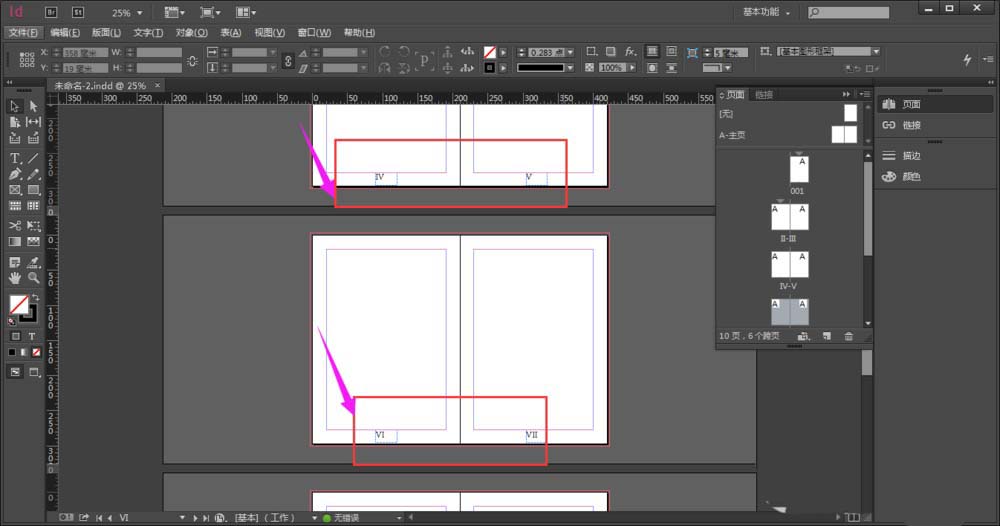The width and height of the screenshot is (1000, 526).
Task: Select the Rectangle Frame tool
Action: 15,190
